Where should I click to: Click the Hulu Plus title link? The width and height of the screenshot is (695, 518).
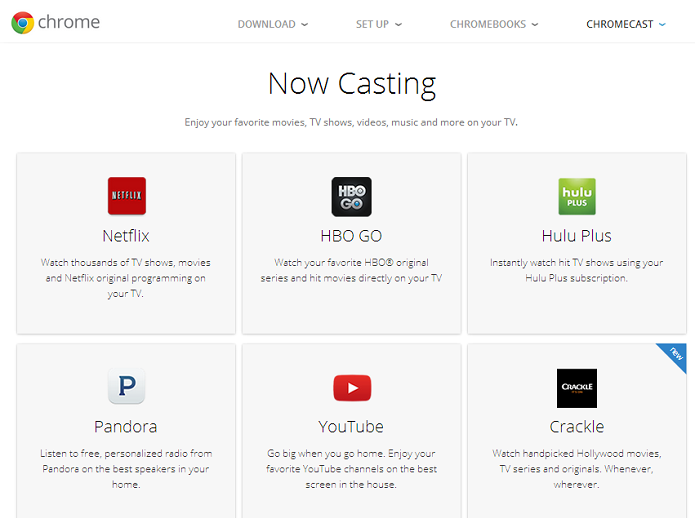(x=577, y=236)
